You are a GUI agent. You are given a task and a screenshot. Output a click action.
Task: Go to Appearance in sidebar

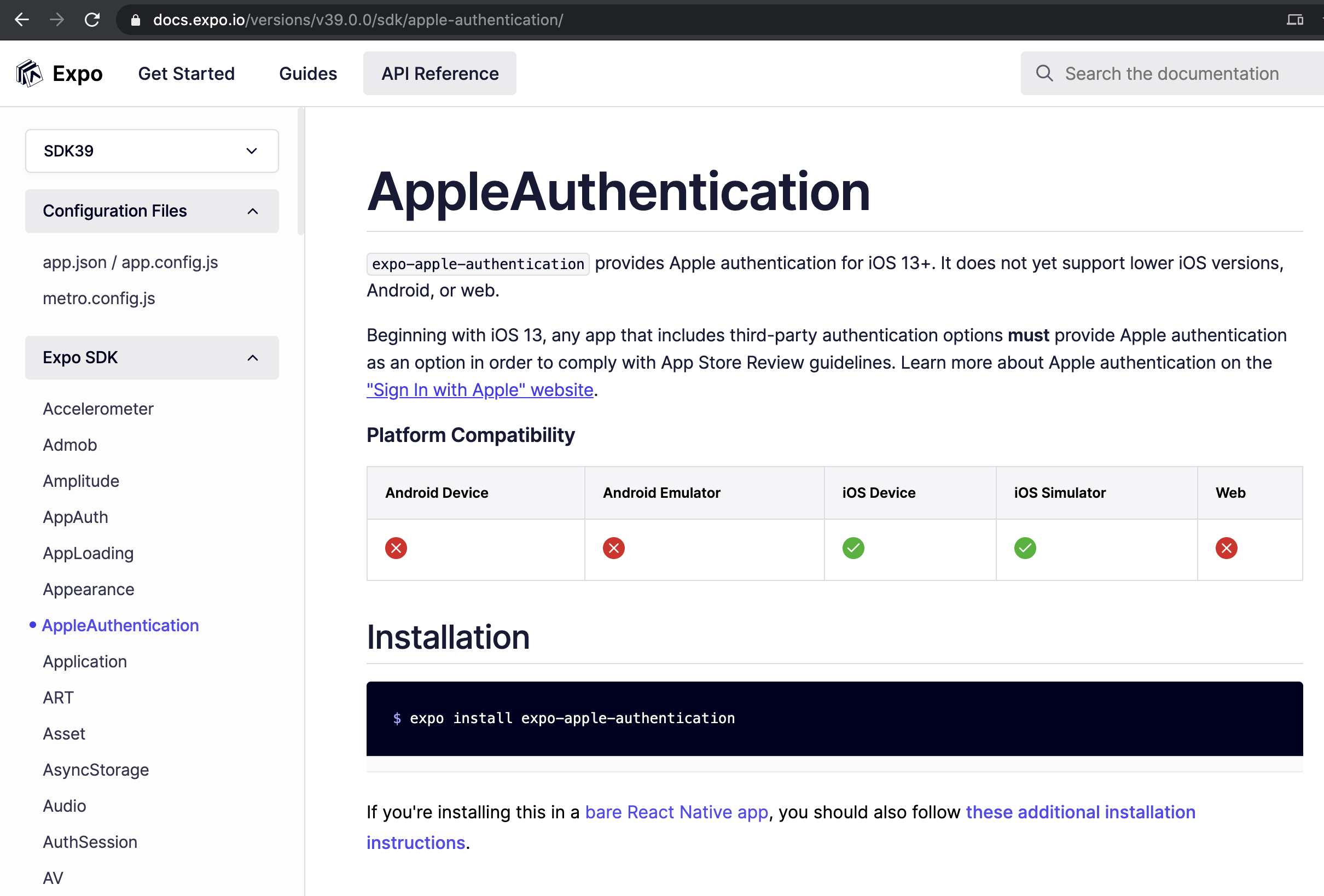(89, 589)
